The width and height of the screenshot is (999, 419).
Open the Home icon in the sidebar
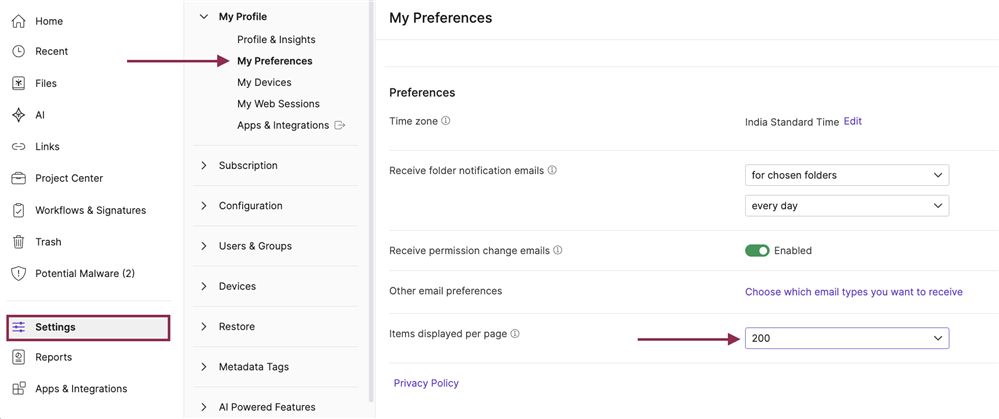click(x=19, y=21)
